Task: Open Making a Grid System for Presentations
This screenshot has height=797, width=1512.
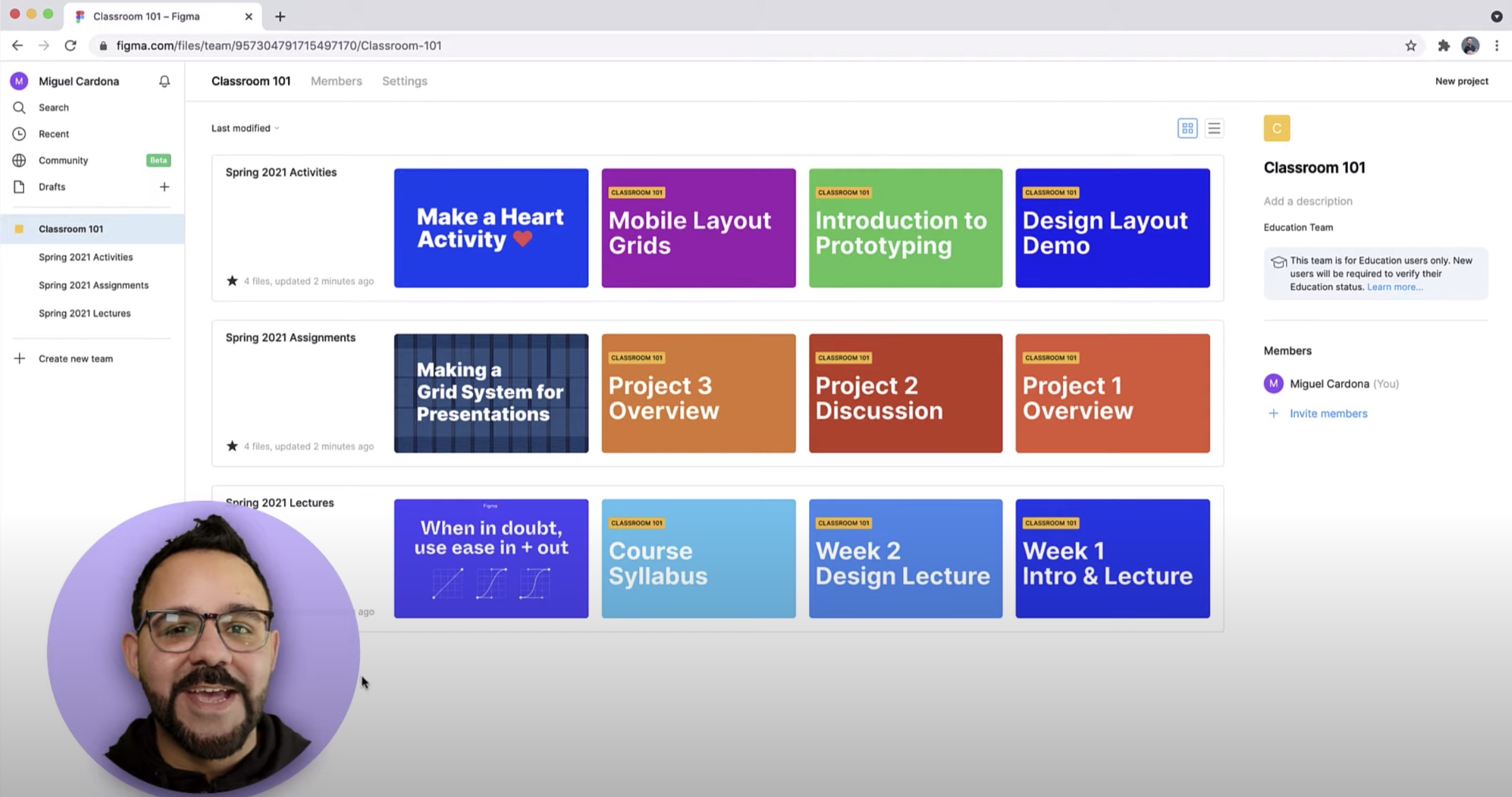Action: 491,393
